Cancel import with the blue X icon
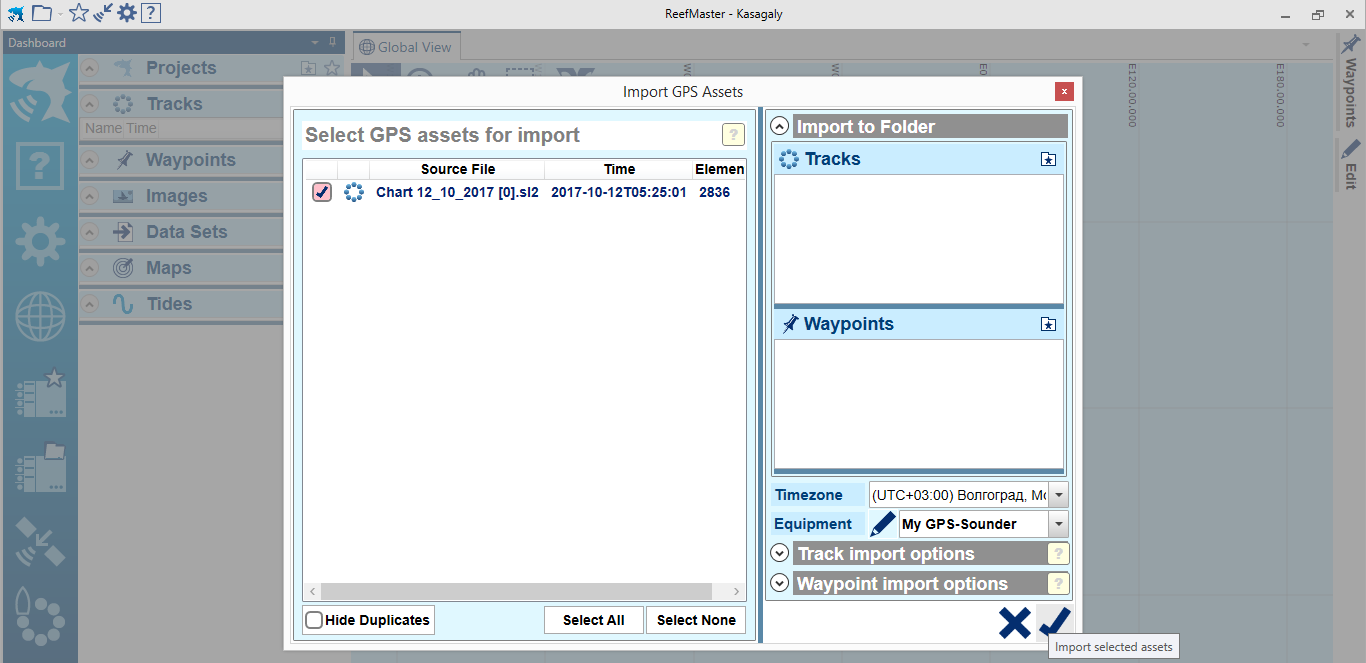 click(x=1014, y=623)
